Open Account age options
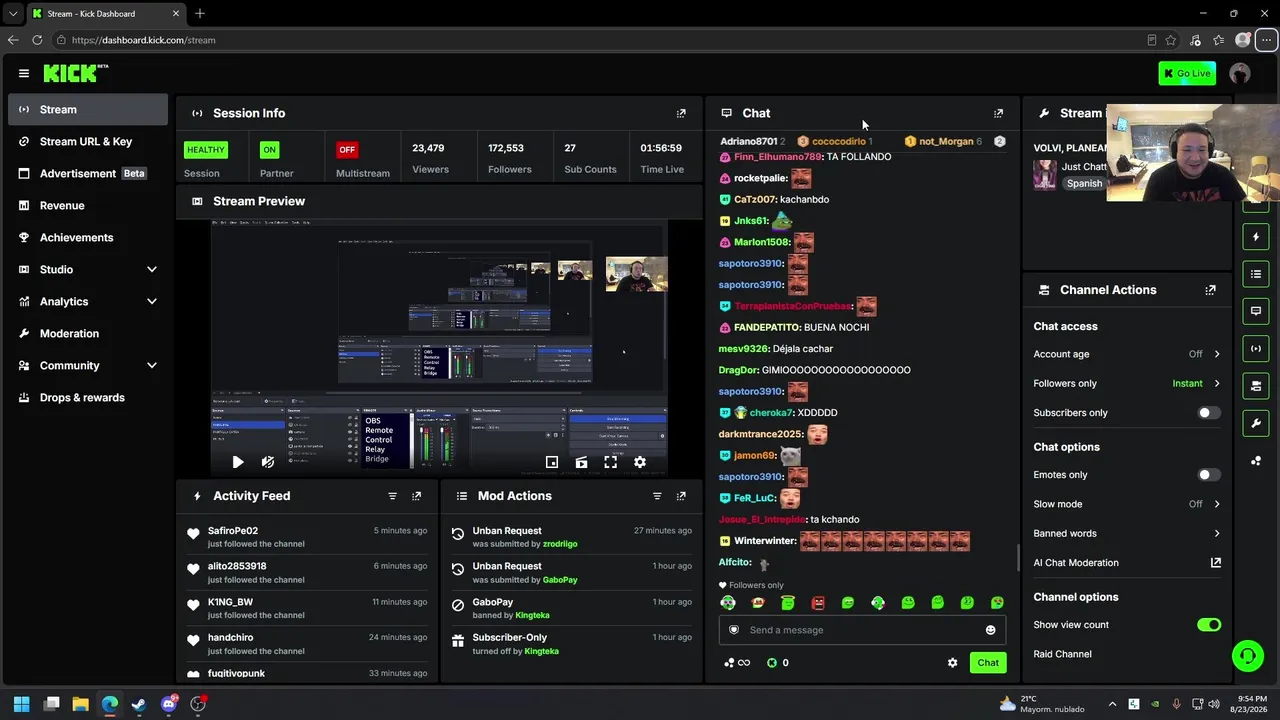The height and width of the screenshot is (720, 1280). [x=1127, y=354]
